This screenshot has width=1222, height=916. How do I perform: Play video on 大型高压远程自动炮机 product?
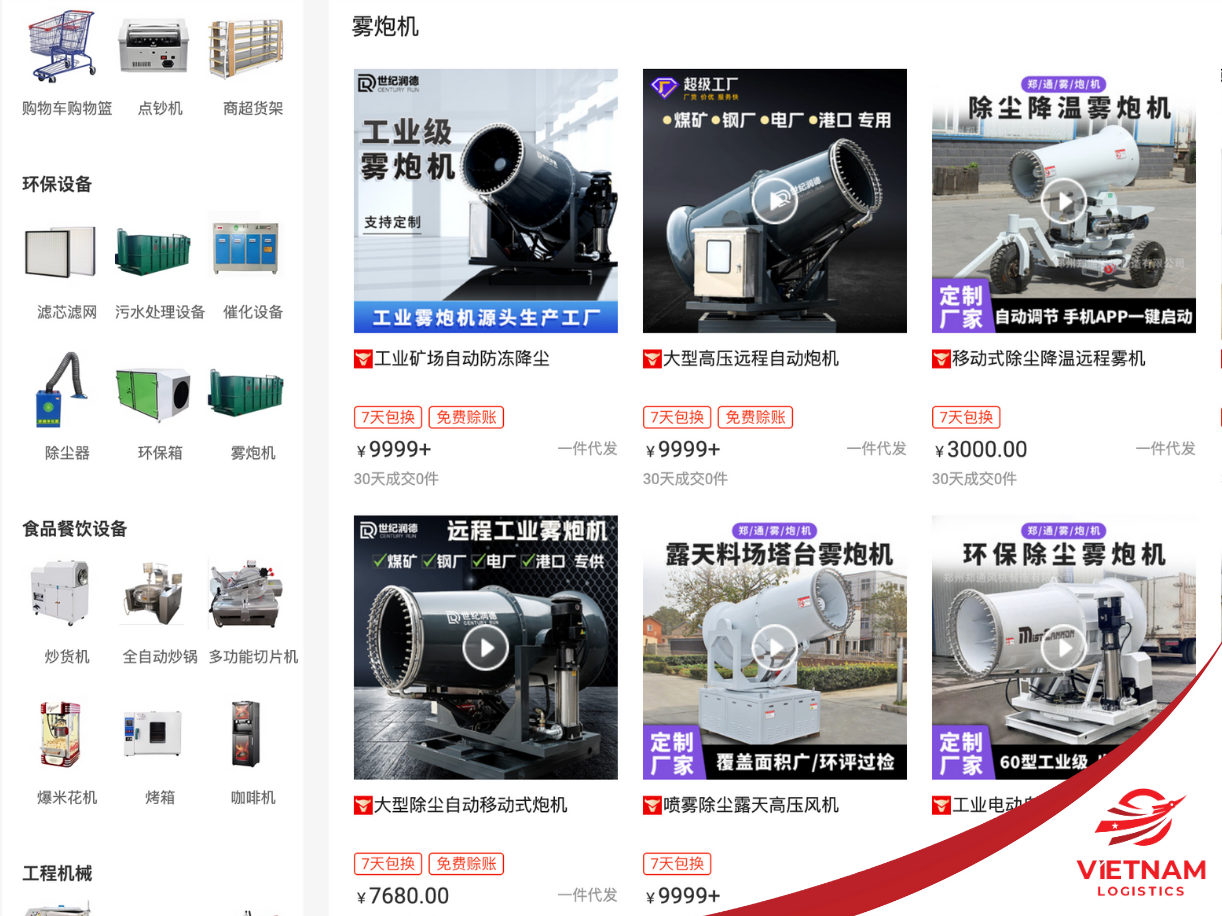click(x=774, y=201)
